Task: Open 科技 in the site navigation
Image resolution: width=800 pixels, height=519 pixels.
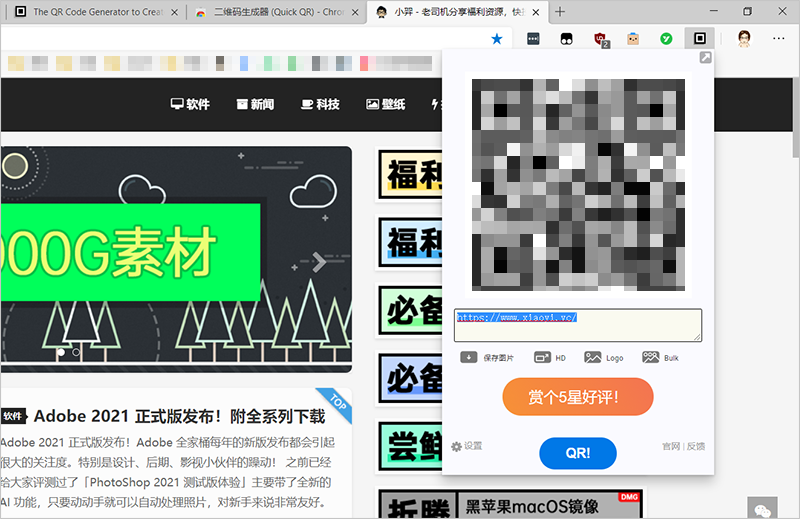Action: (320, 104)
